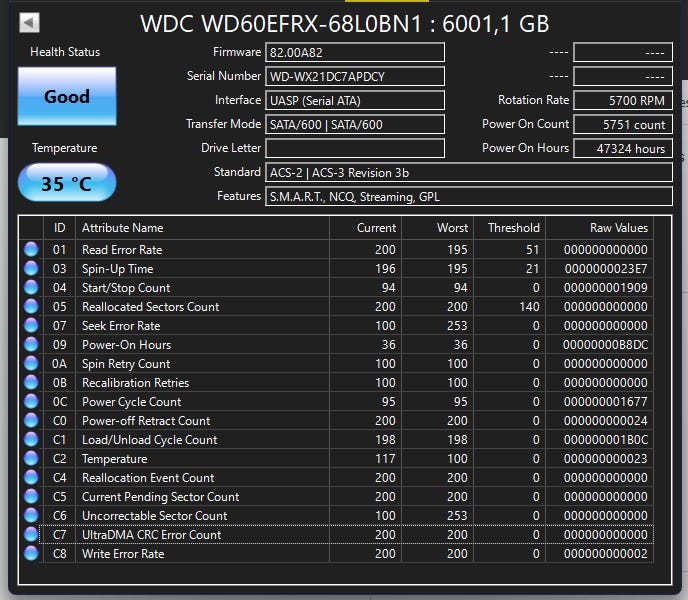This screenshot has width=688, height=600.
Task: Select the Power Cycle Count attribute name
Action: [132, 402]
